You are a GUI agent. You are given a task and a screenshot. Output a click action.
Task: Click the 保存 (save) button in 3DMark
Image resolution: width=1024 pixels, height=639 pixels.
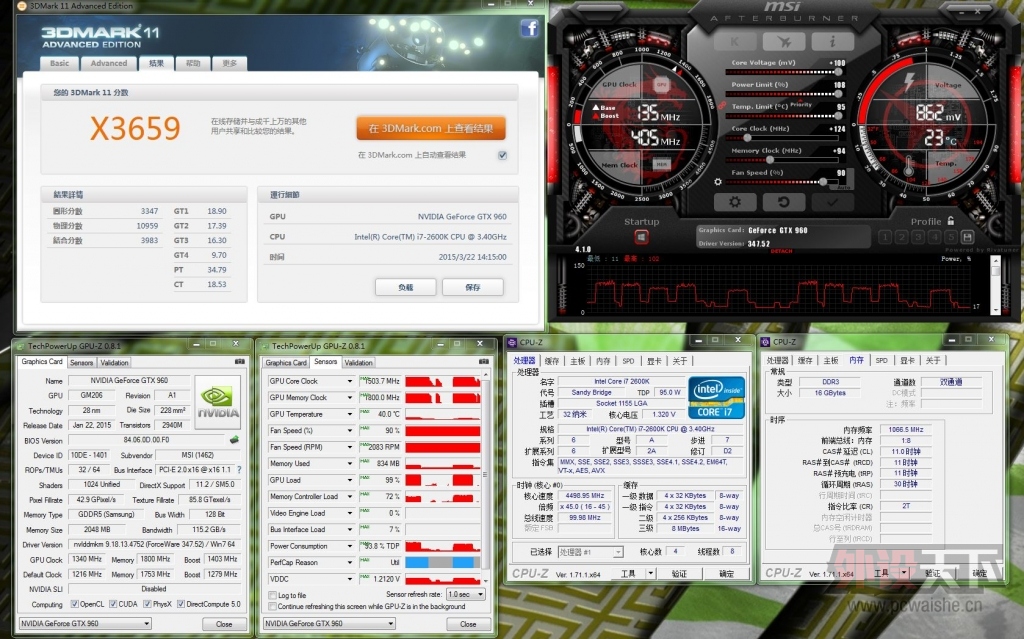[x=473, y=287]
